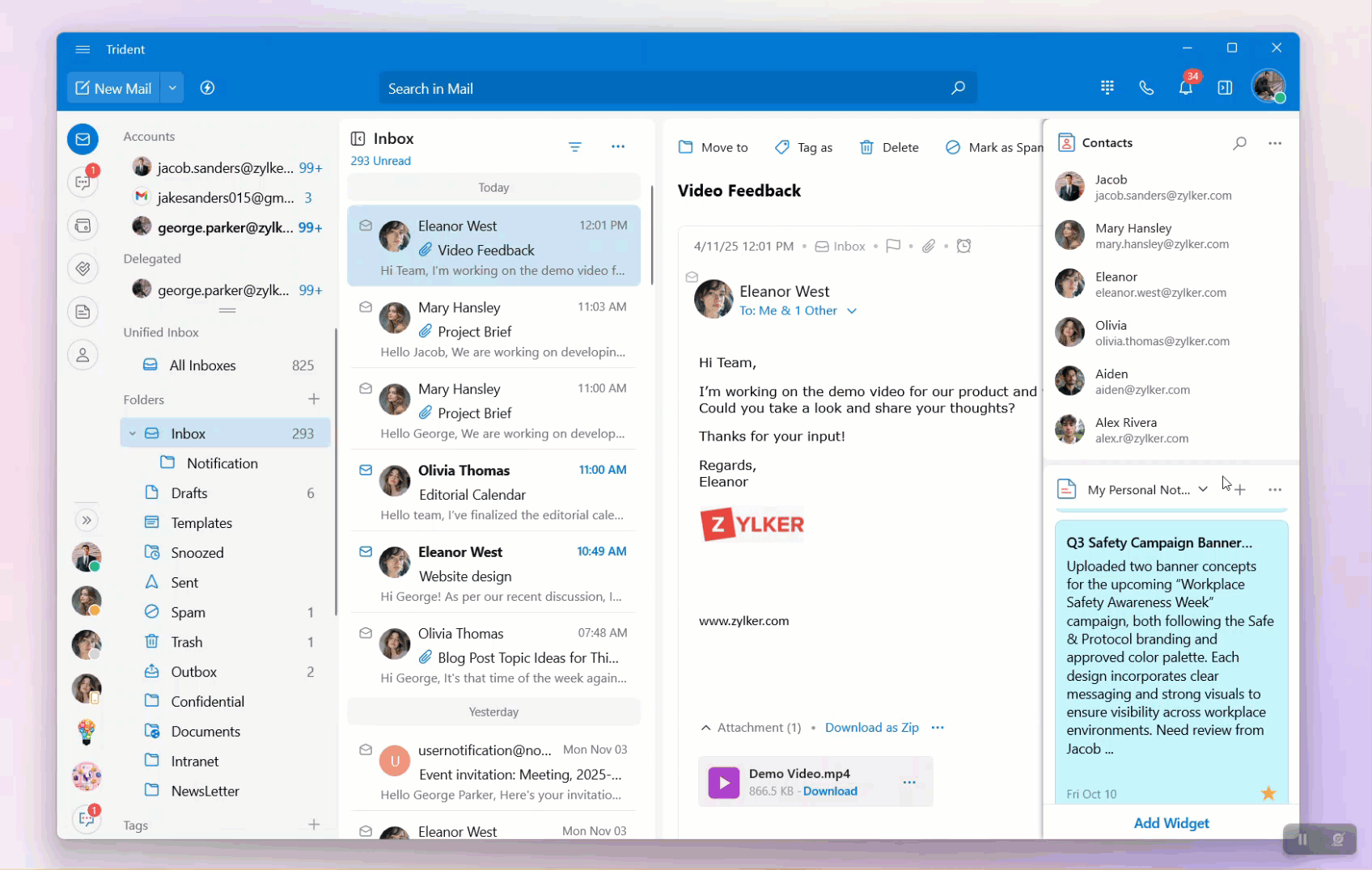Select the Mail module in the left rail
This screenshot has width=1372, height=870.
click(83, 139)
